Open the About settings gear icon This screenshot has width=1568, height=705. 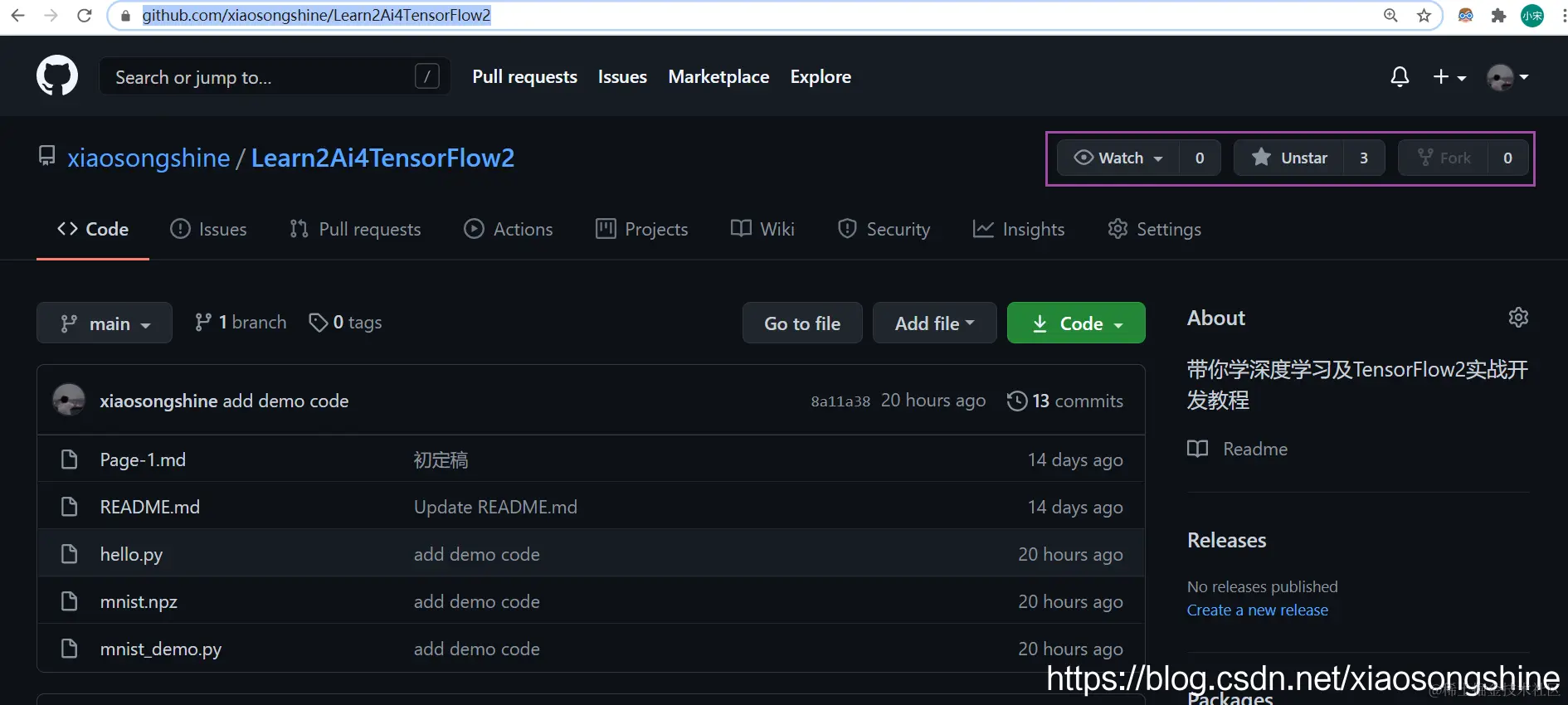point(1518,318)
